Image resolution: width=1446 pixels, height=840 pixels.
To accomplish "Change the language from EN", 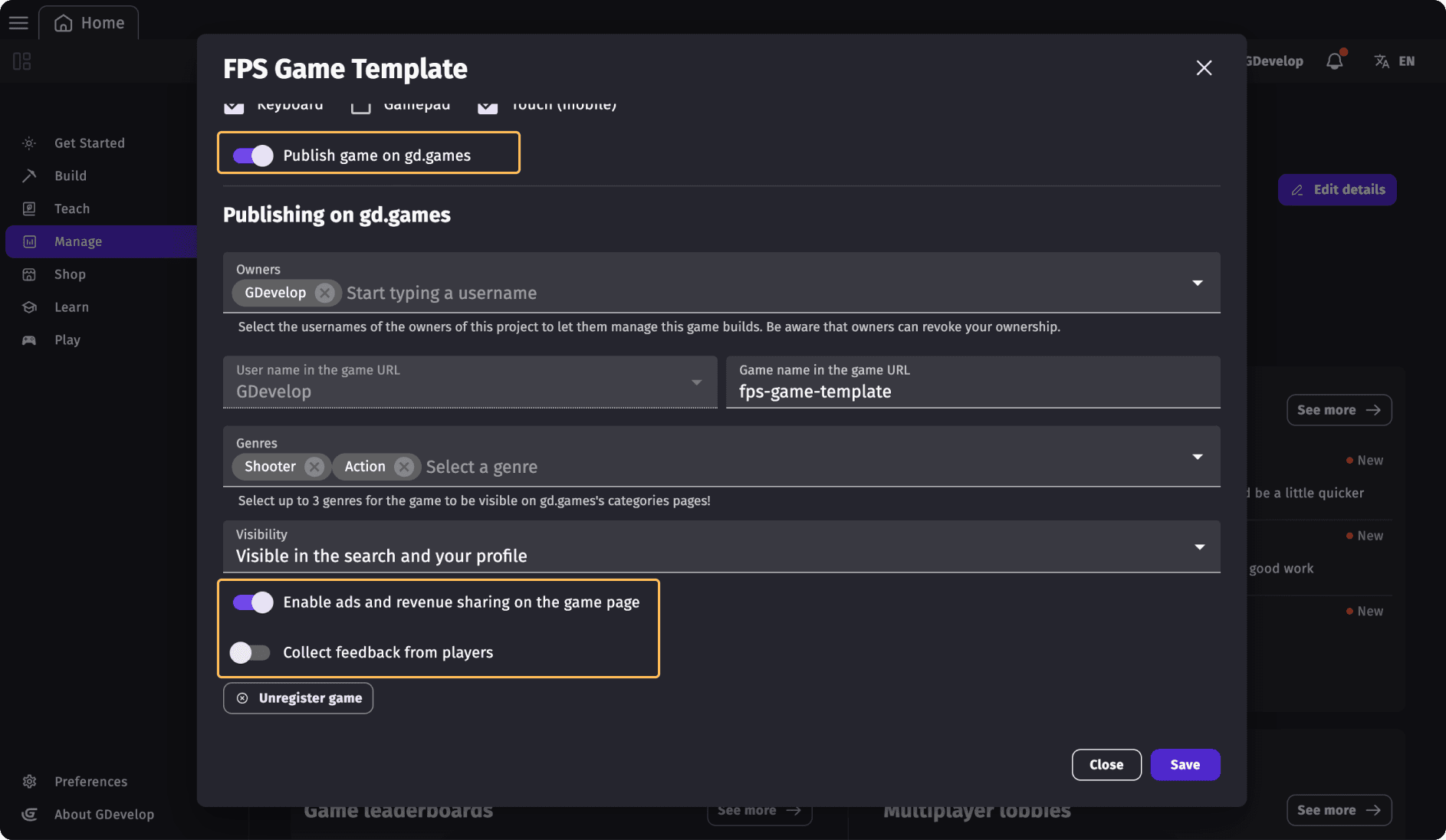I will 1395,61.
